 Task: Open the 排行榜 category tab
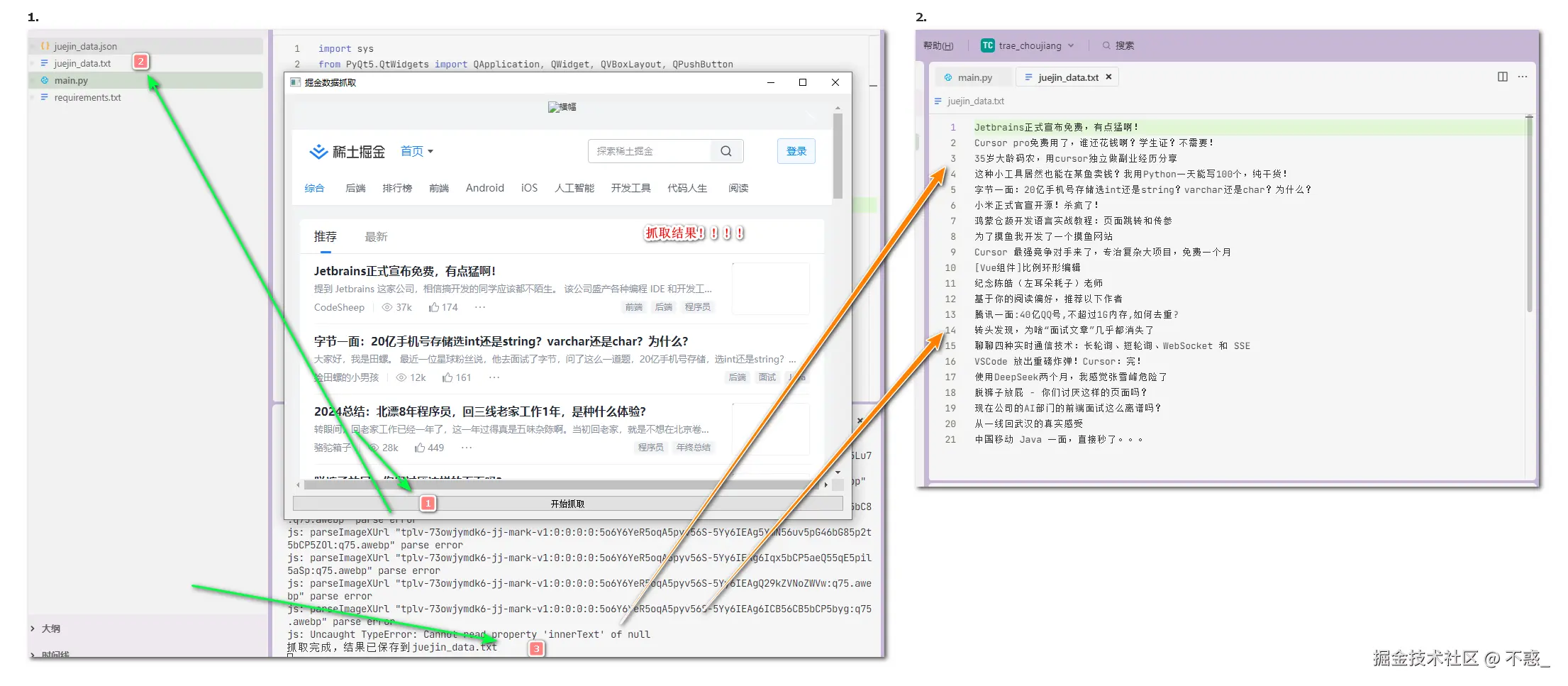tap(397, 188)
